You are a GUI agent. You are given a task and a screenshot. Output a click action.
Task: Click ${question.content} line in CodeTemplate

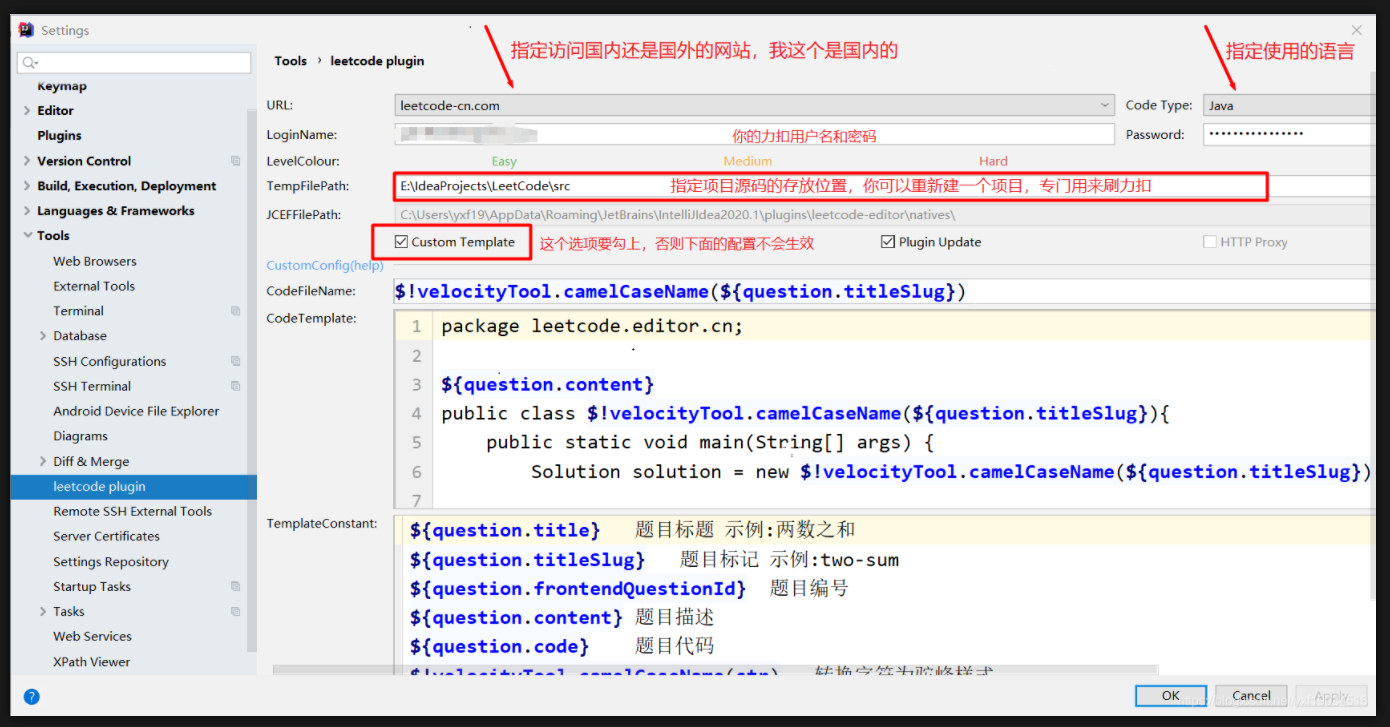click(x=547, y=385)
